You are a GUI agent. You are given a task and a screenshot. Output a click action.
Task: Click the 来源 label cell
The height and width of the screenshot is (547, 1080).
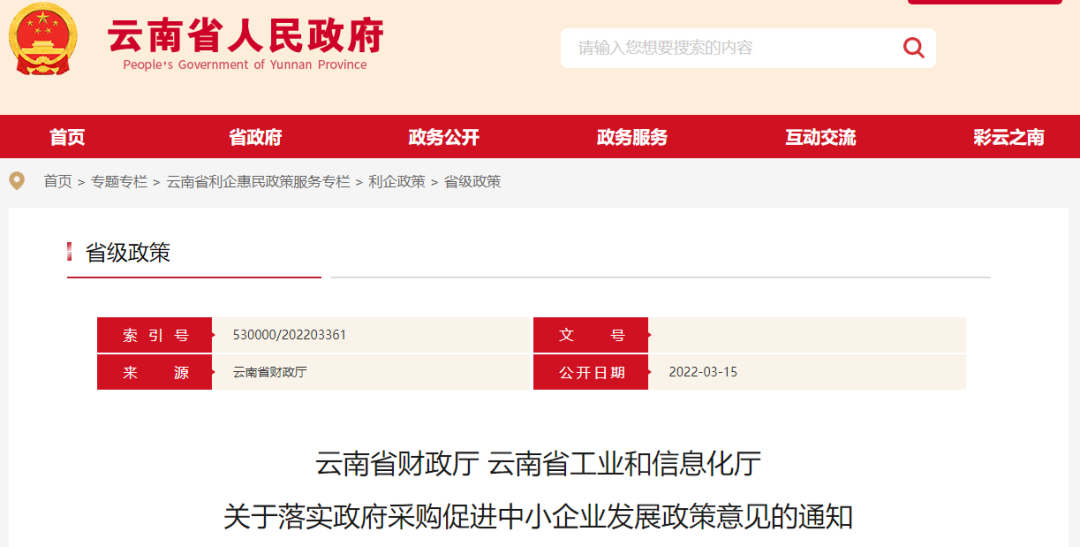pos(154,372)
